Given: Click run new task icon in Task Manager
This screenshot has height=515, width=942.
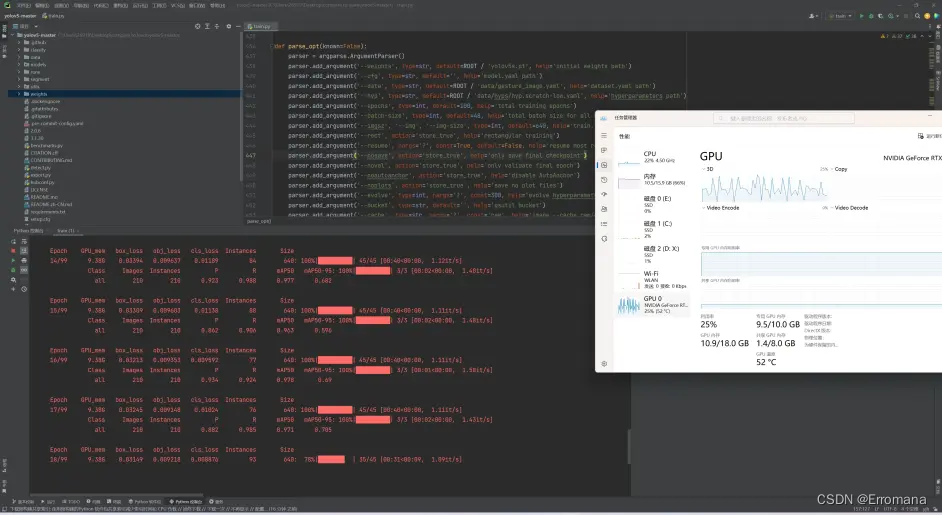Looking at the screenshot, I should pyautogui.click(x=920, y=136).
